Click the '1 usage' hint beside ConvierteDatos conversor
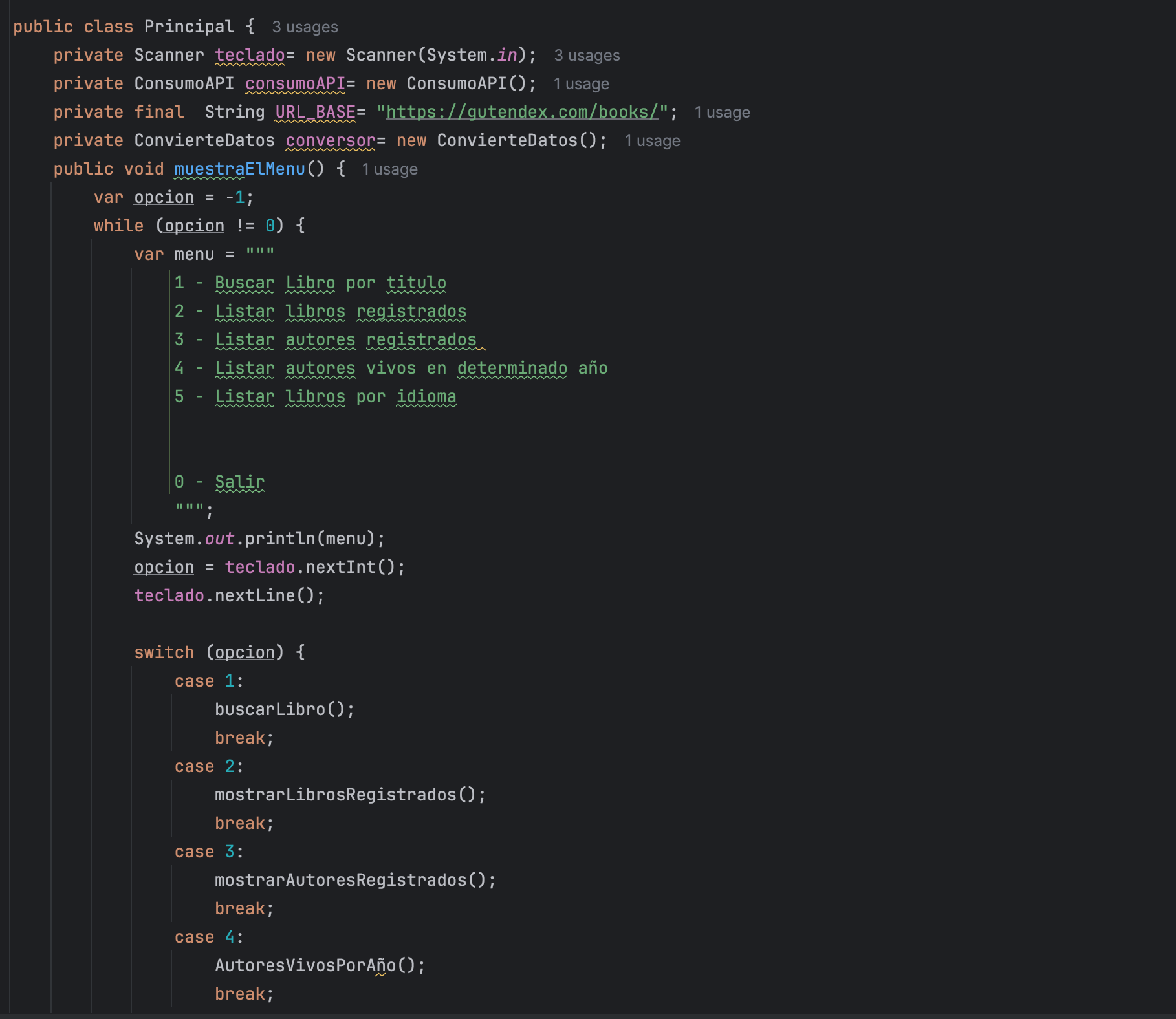The image size is (1176, 1019). coord(652,141)
